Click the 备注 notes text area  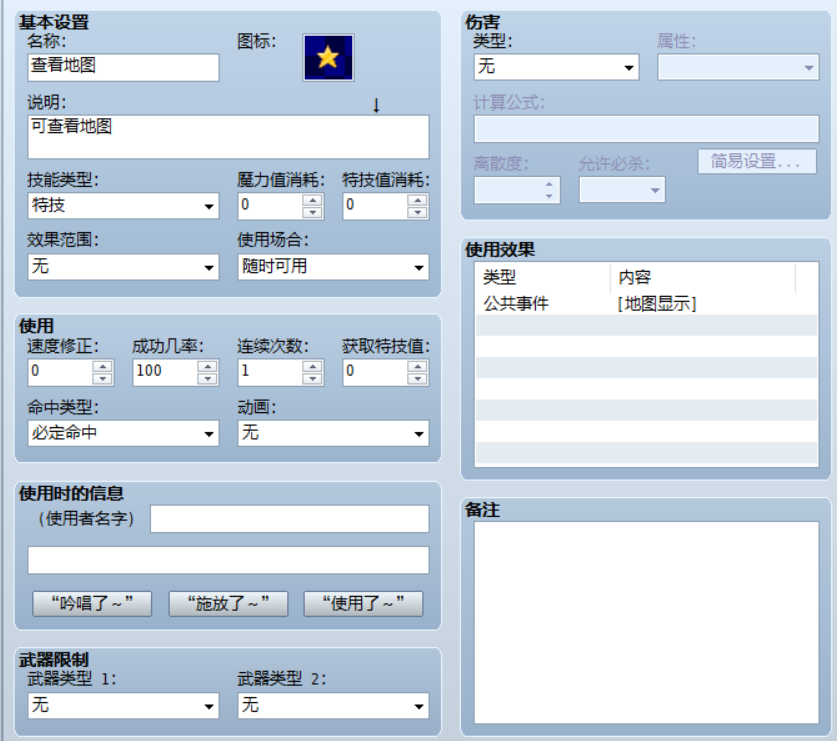pyautogui.click(x=646, y=622)
